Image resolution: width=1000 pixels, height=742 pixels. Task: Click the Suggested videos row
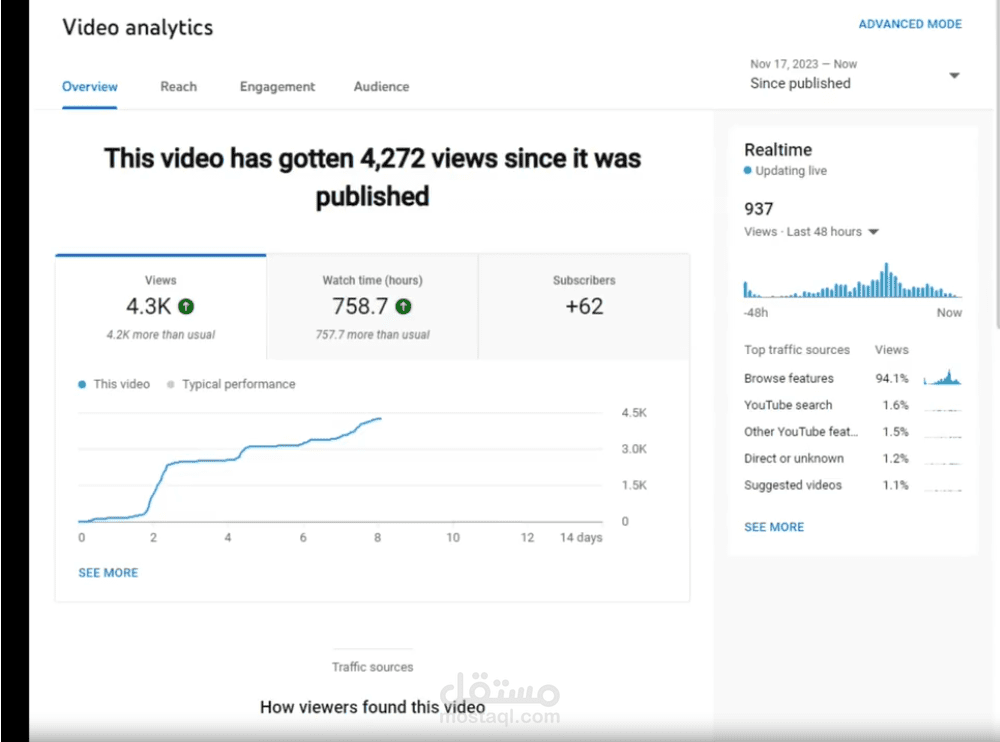853,486
